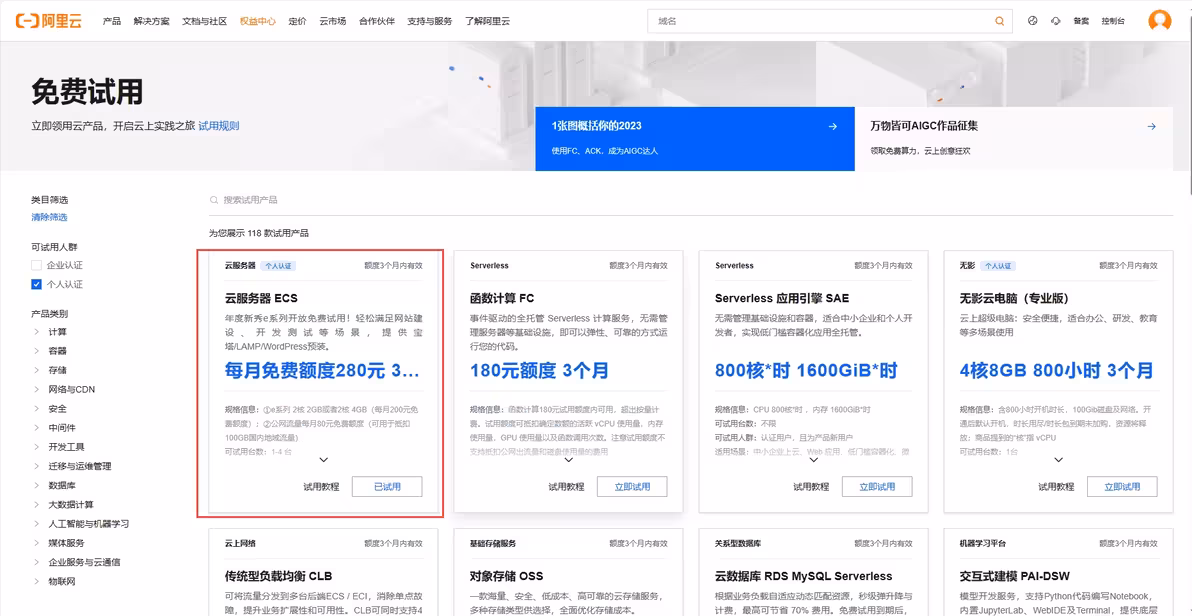Expand the 存储 category
Viewport: 1192px width, 616px height.
[36, 370]
